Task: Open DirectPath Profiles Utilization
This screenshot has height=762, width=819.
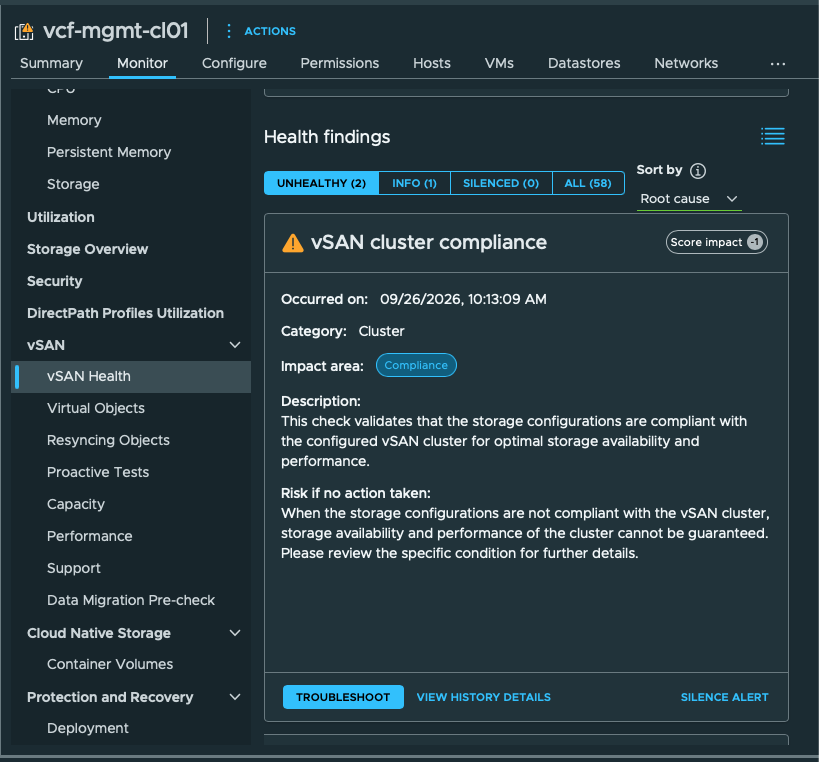Action: pyautogui.click(x=125, y=313)
